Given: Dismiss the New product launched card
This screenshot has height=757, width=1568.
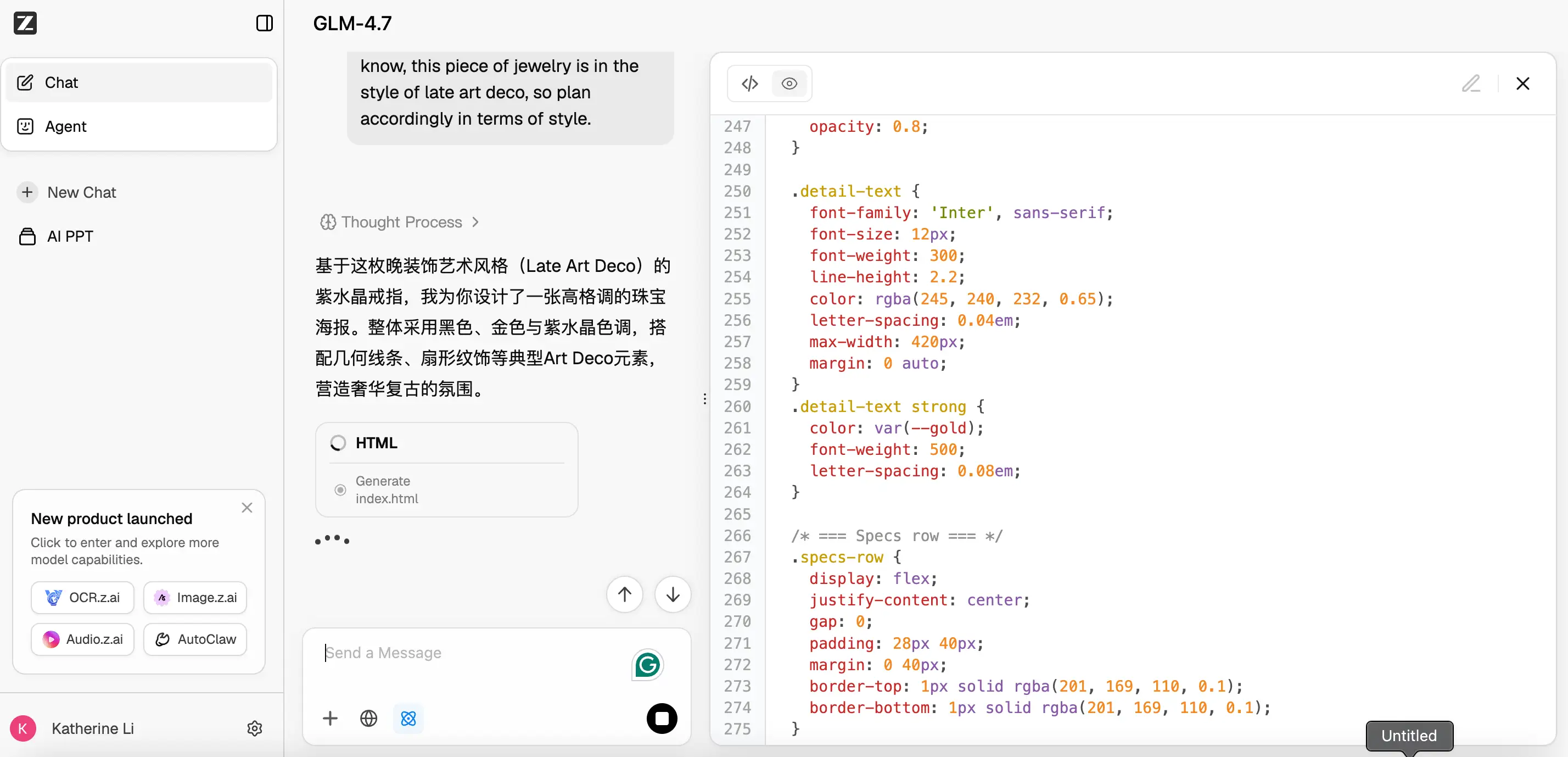Looking at the screenshot, I should click(247, 507).
